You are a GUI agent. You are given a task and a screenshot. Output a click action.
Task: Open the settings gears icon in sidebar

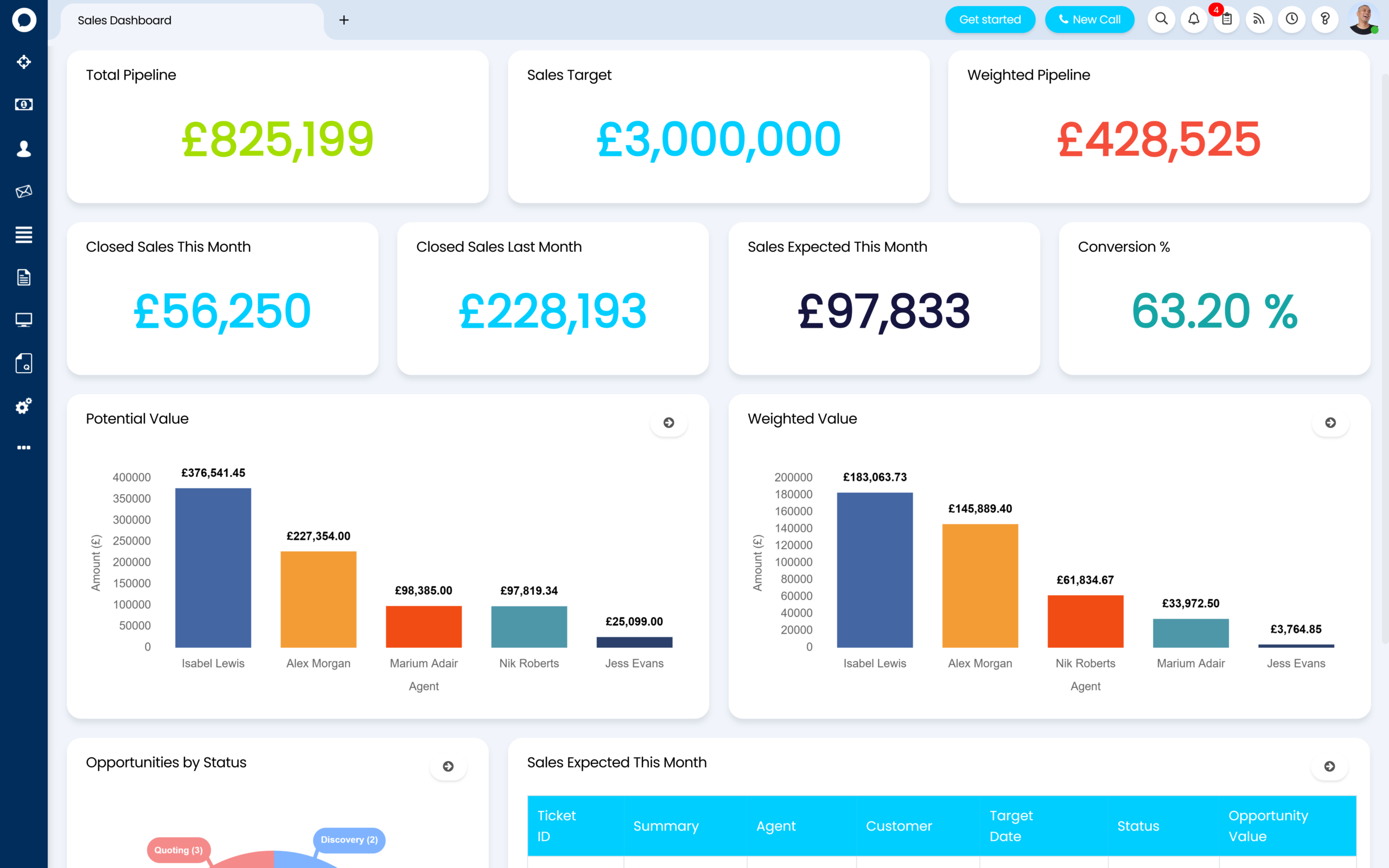pyautogui.click(x=23, y=406)
